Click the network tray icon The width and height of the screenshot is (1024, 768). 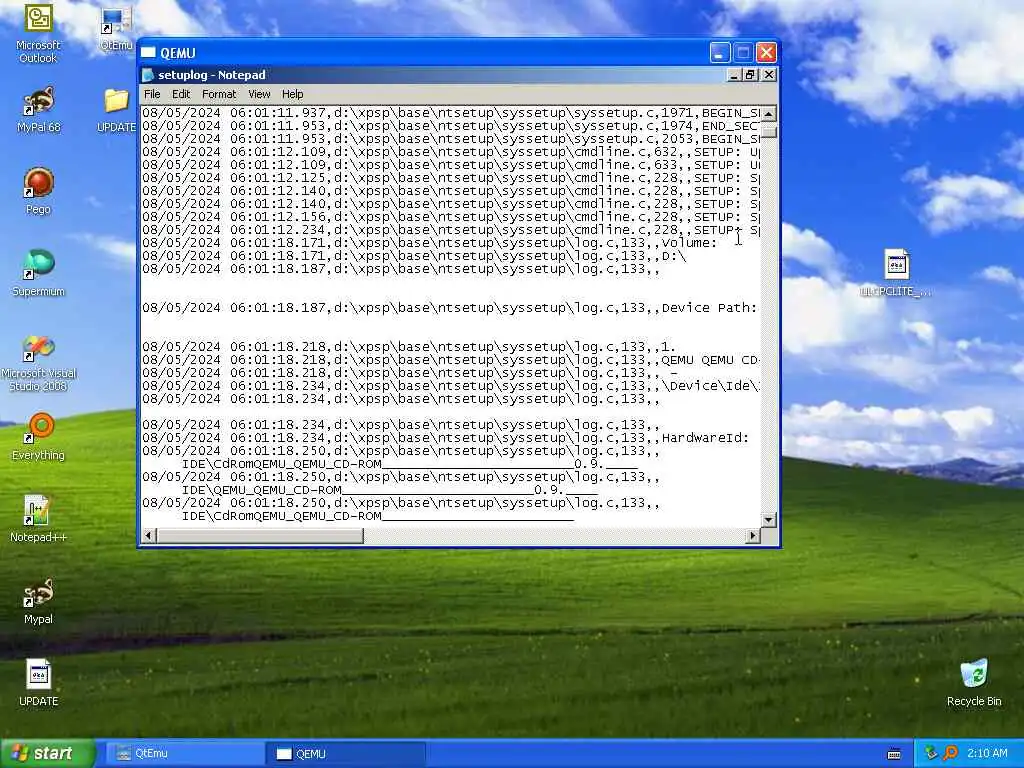(931, 753)
